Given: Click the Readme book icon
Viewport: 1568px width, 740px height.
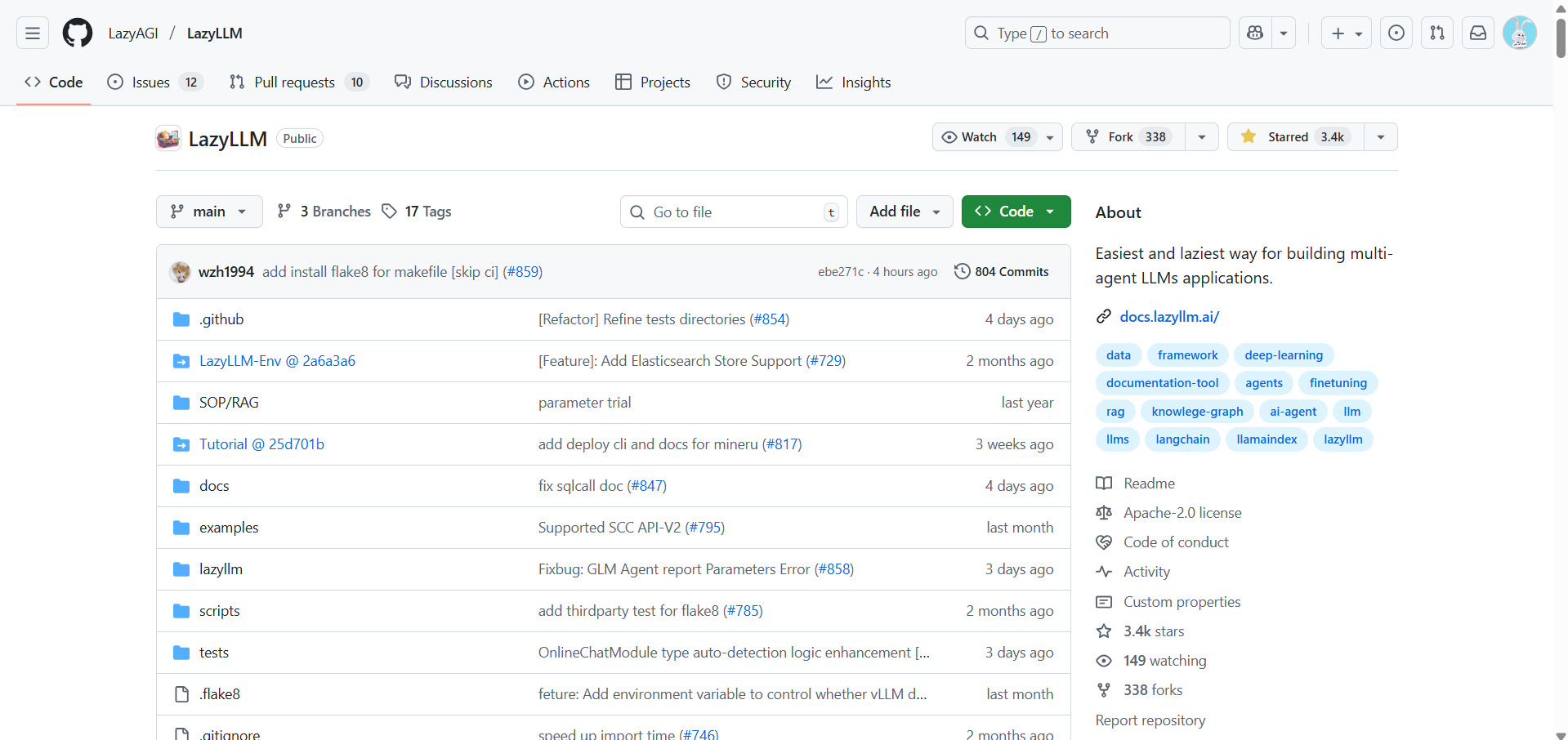Looking at the screenshot, I should click(x=1104, y=483).
